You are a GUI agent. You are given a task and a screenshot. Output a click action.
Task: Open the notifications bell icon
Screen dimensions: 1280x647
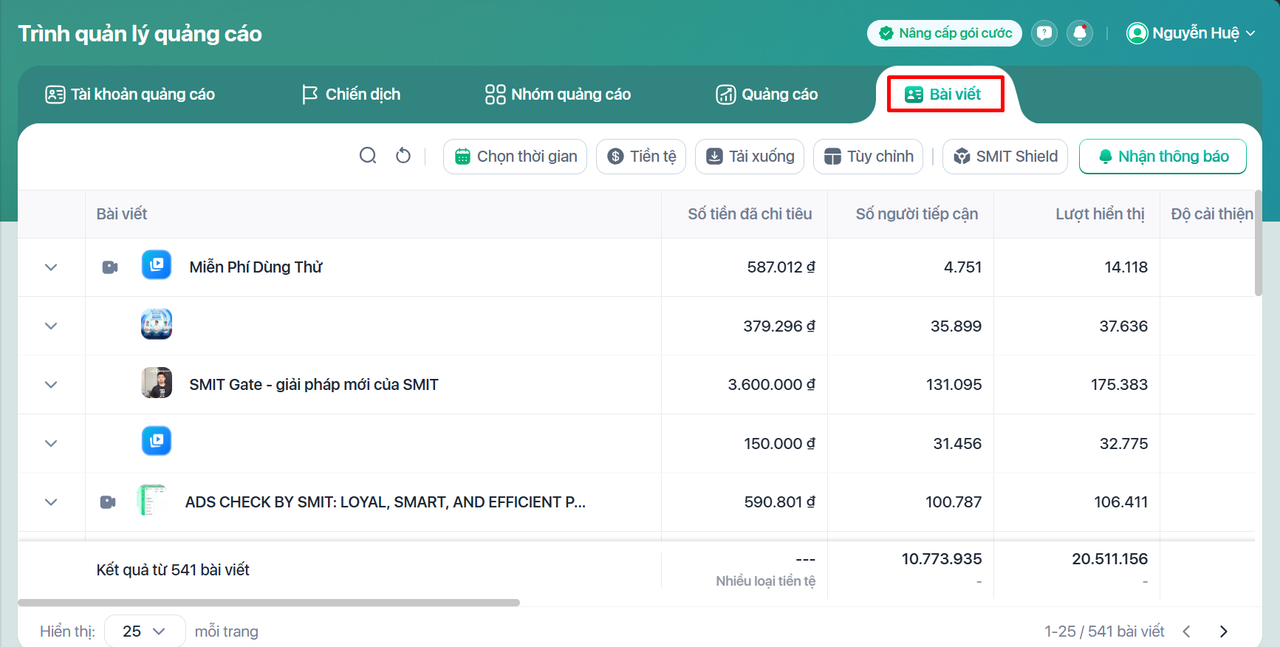(1080, 33)
